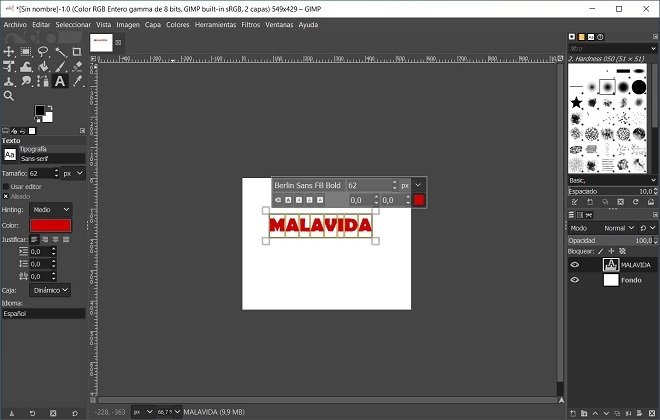This screenshot has height=420, width=660.
Task: Select the Smudge tool
Action: coord(26,81)
